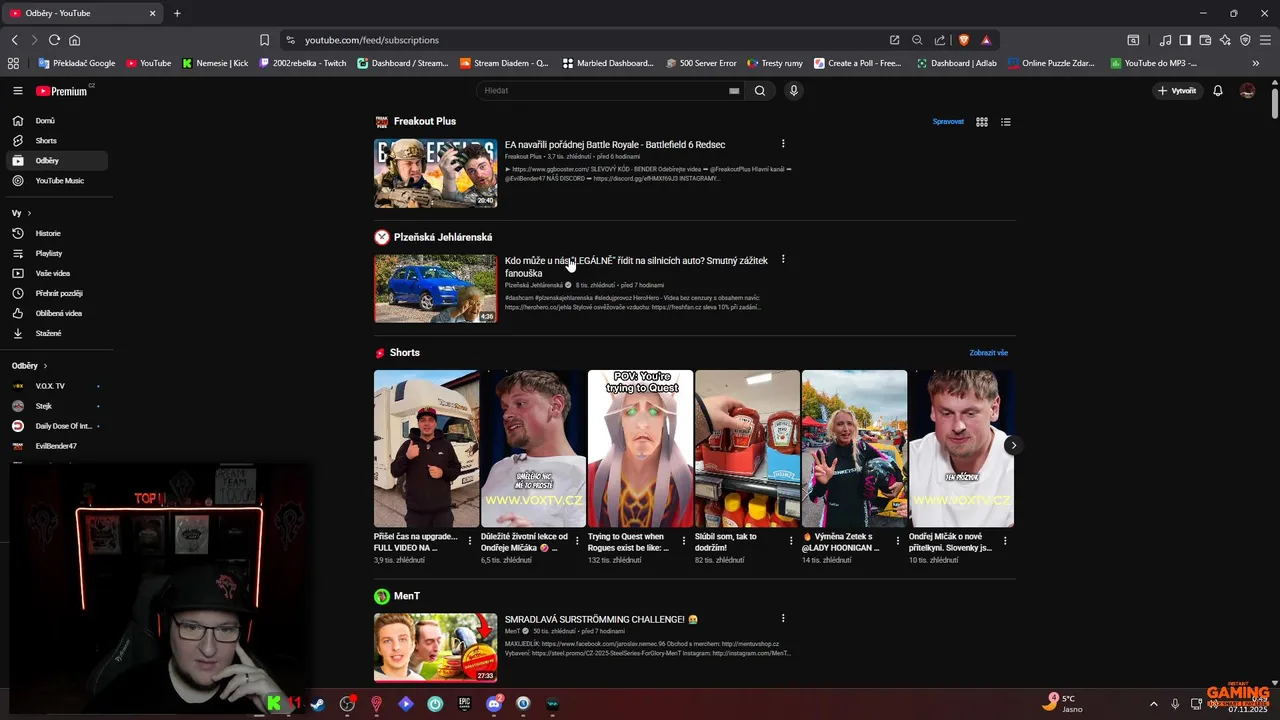Play the blue car video thumbnail
Screen dimensions: 1280x720
point(435,288)
